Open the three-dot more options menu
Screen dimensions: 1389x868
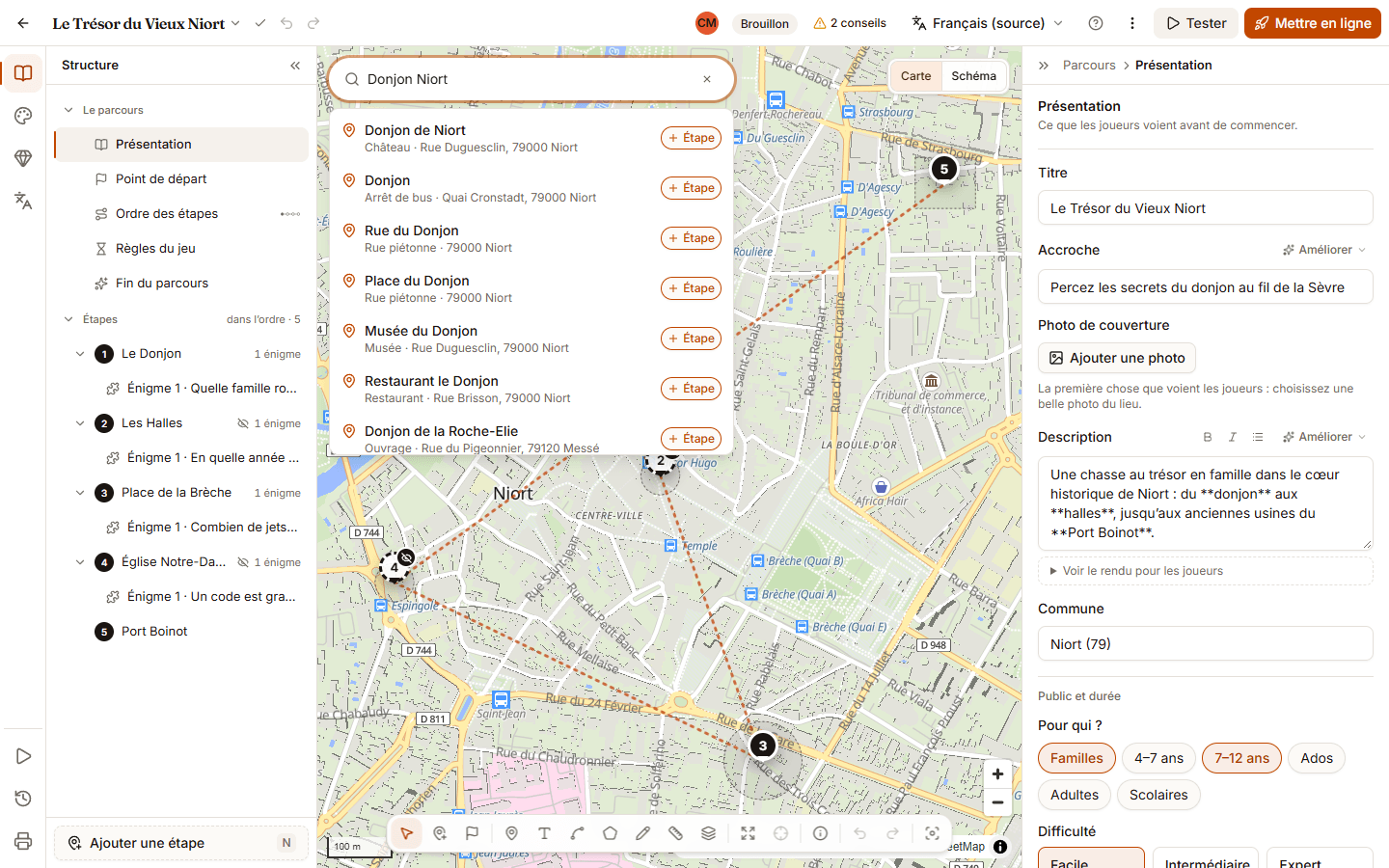click(1132, 23)
